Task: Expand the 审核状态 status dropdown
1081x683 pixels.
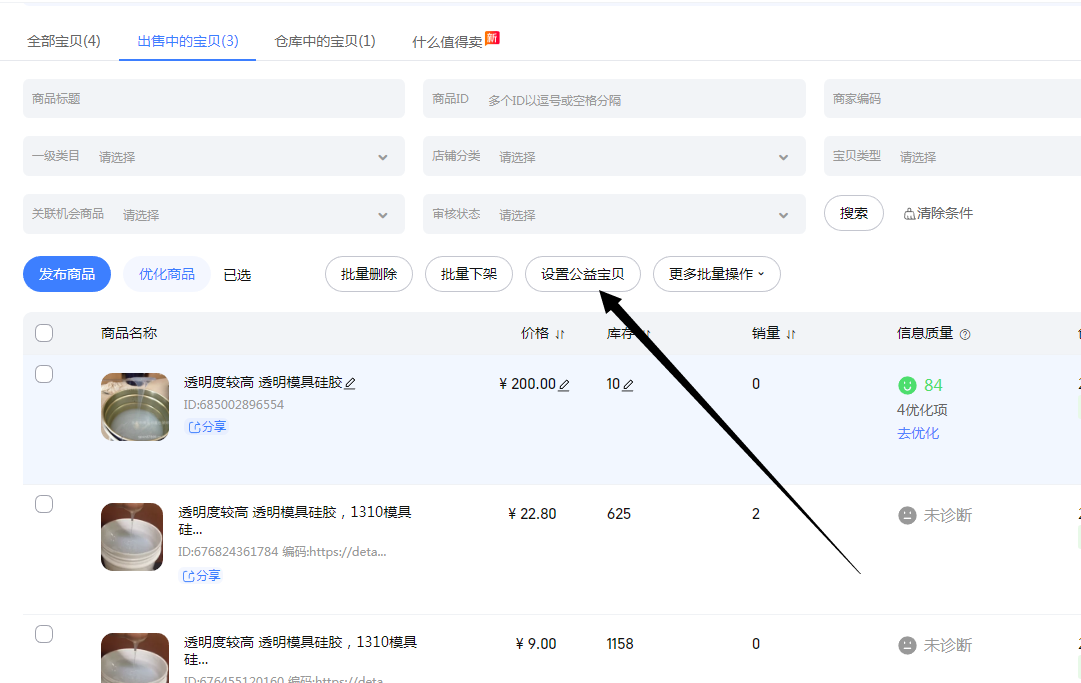Action: (614, 214)
